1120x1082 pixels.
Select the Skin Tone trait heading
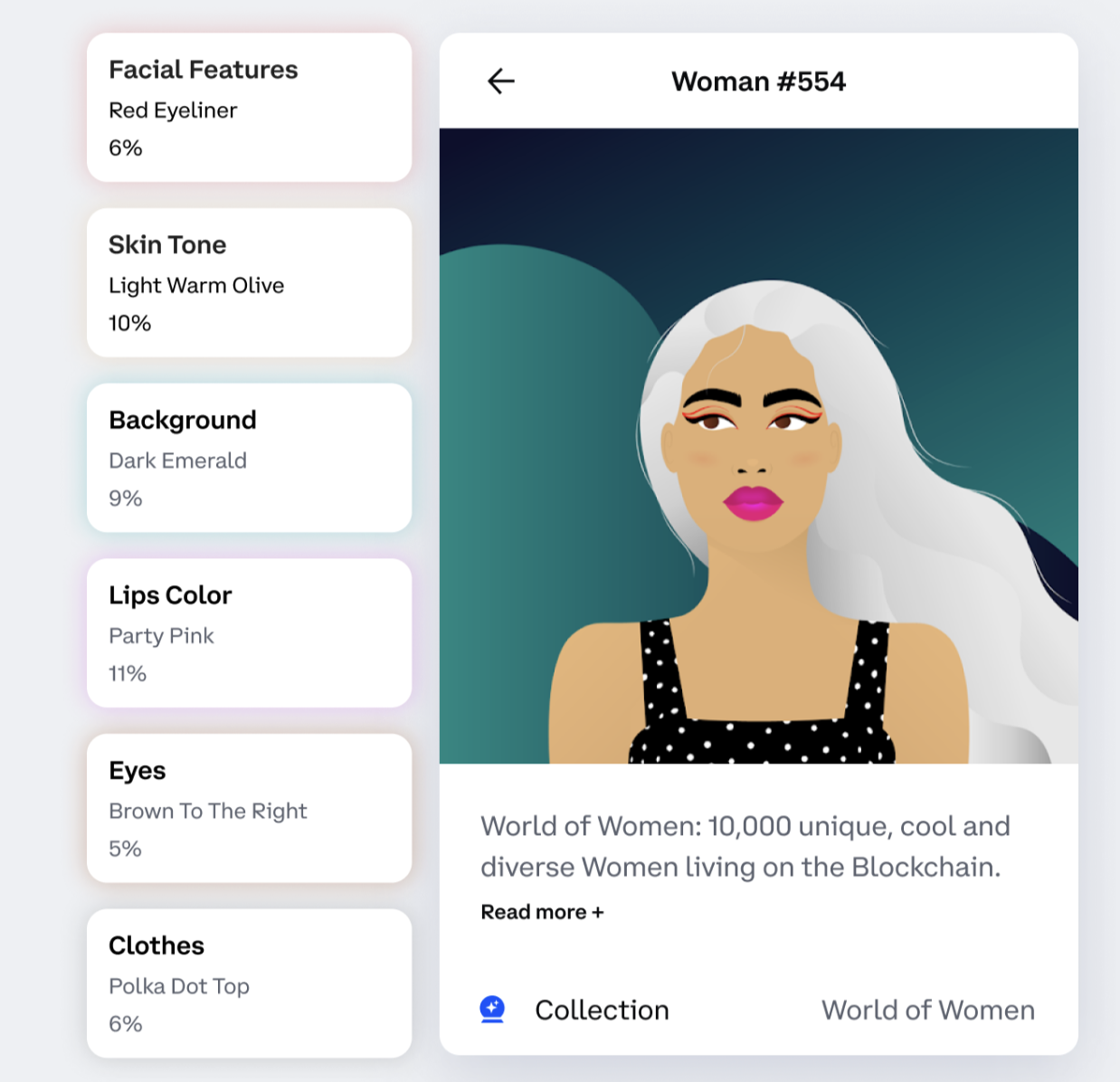tap(167, 245)
